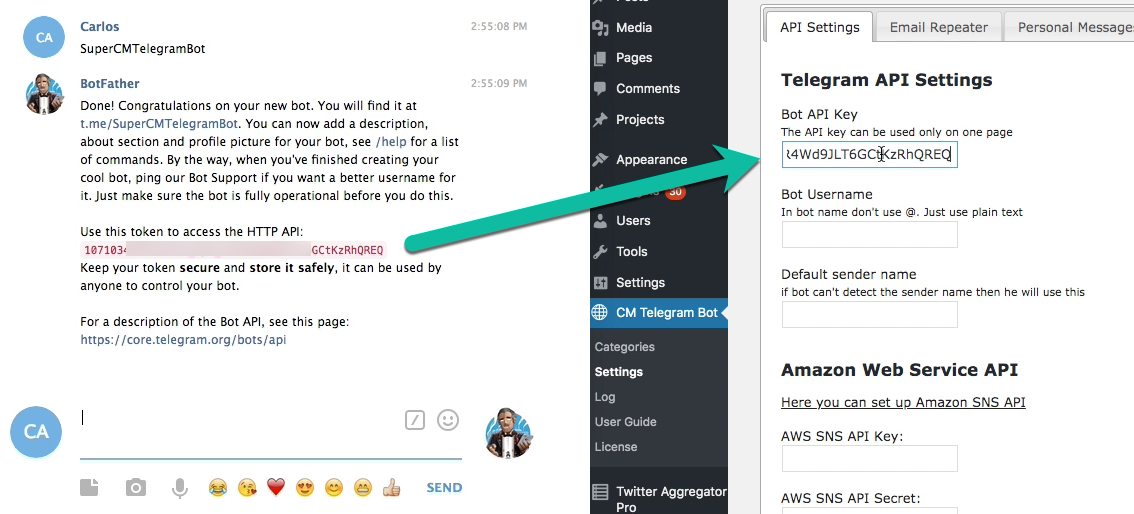Click the Comments speech bubble icon

pyautogui.click(x=600, y=89)
